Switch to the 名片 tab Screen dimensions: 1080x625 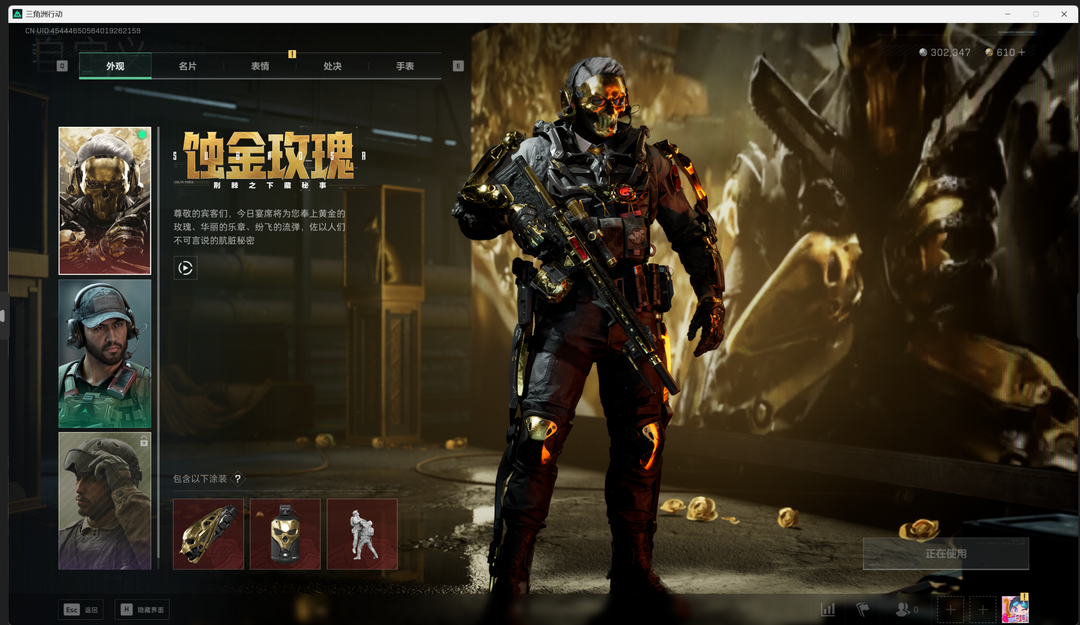[187, 66]
